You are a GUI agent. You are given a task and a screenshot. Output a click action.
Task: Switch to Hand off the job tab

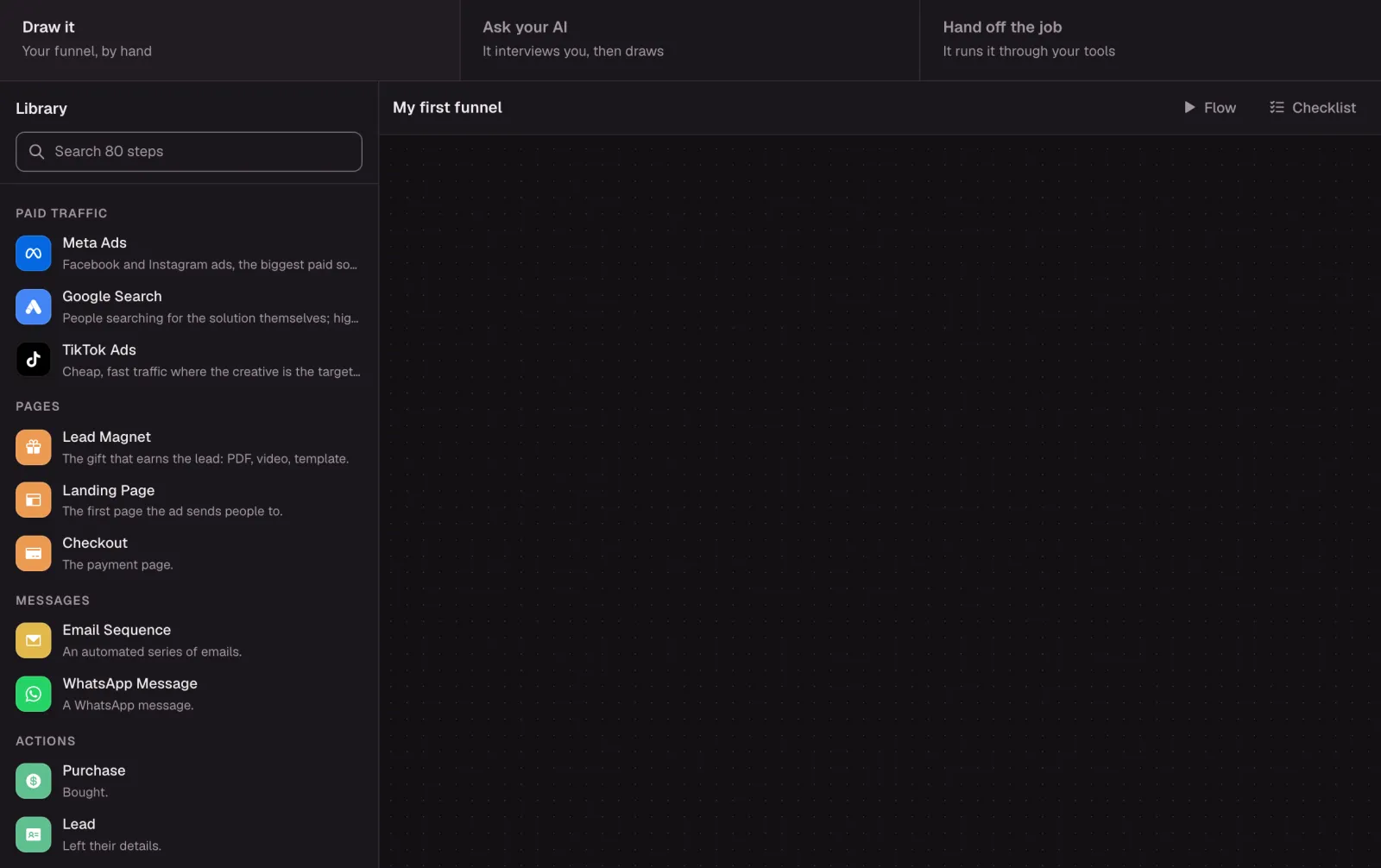pyautogui.click(x=1151, y=40)
